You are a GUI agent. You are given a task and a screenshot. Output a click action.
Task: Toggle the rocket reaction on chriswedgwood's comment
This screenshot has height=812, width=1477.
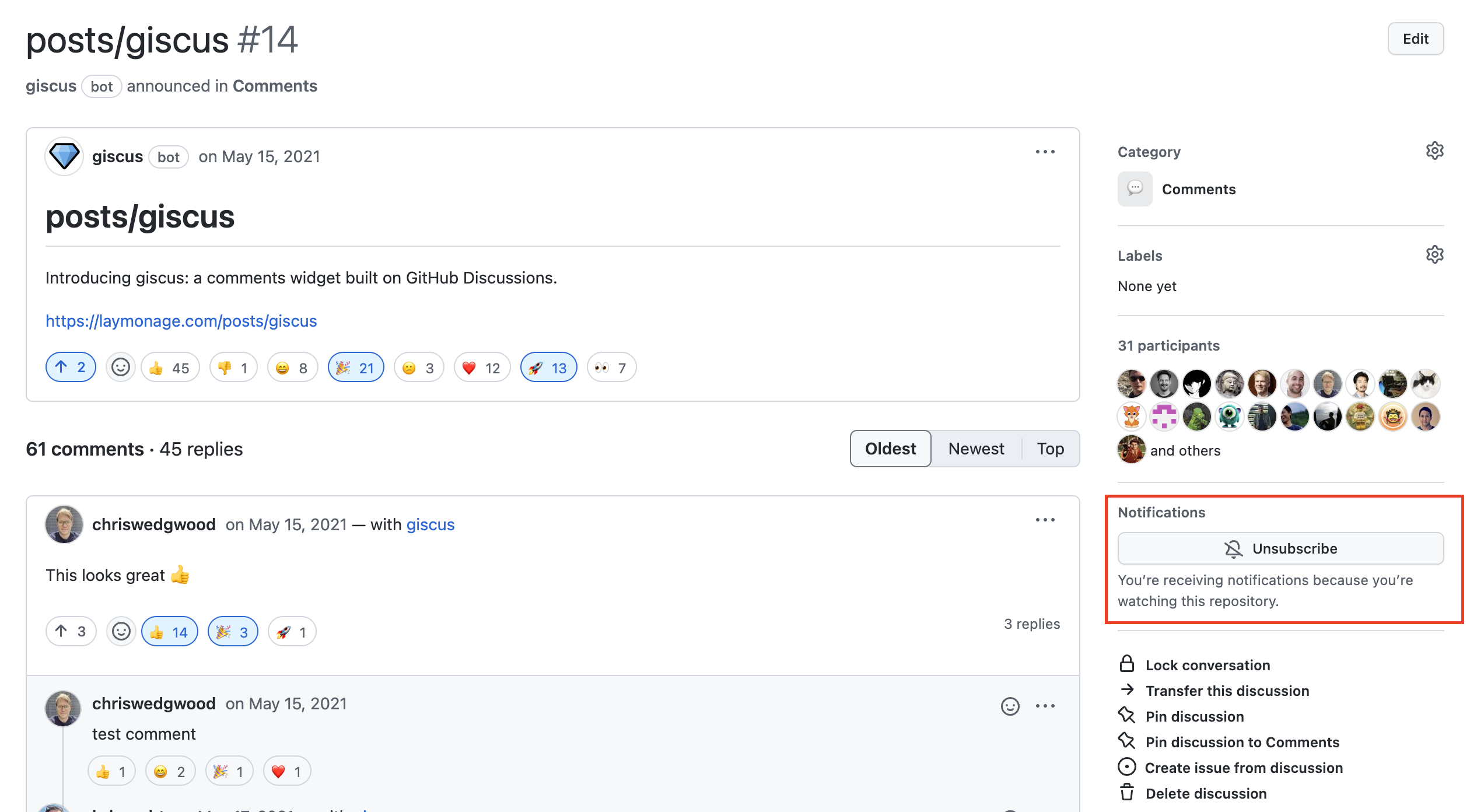pos(291,631)
